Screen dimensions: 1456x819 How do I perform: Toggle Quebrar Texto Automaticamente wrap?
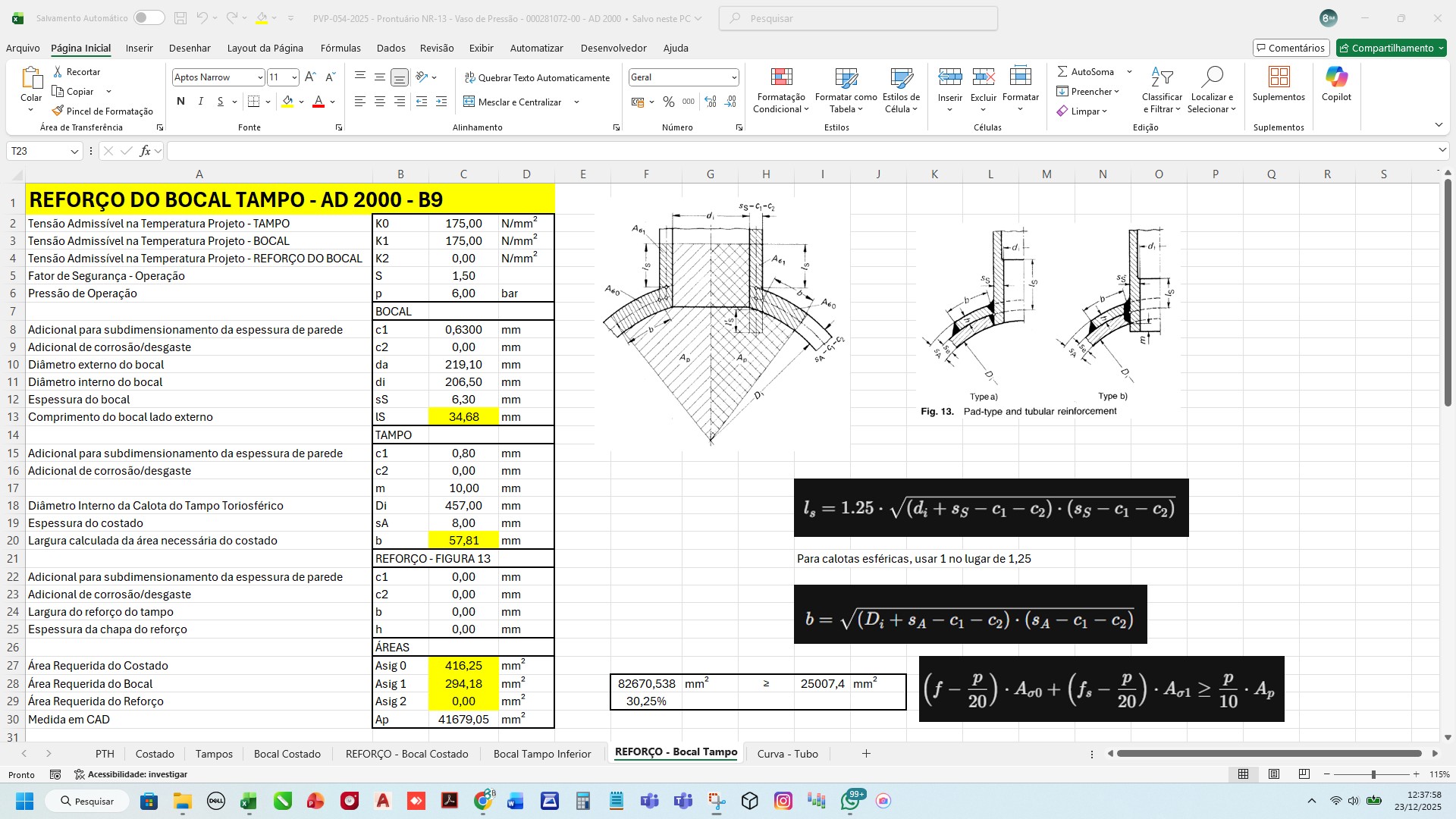click(537, 77)
